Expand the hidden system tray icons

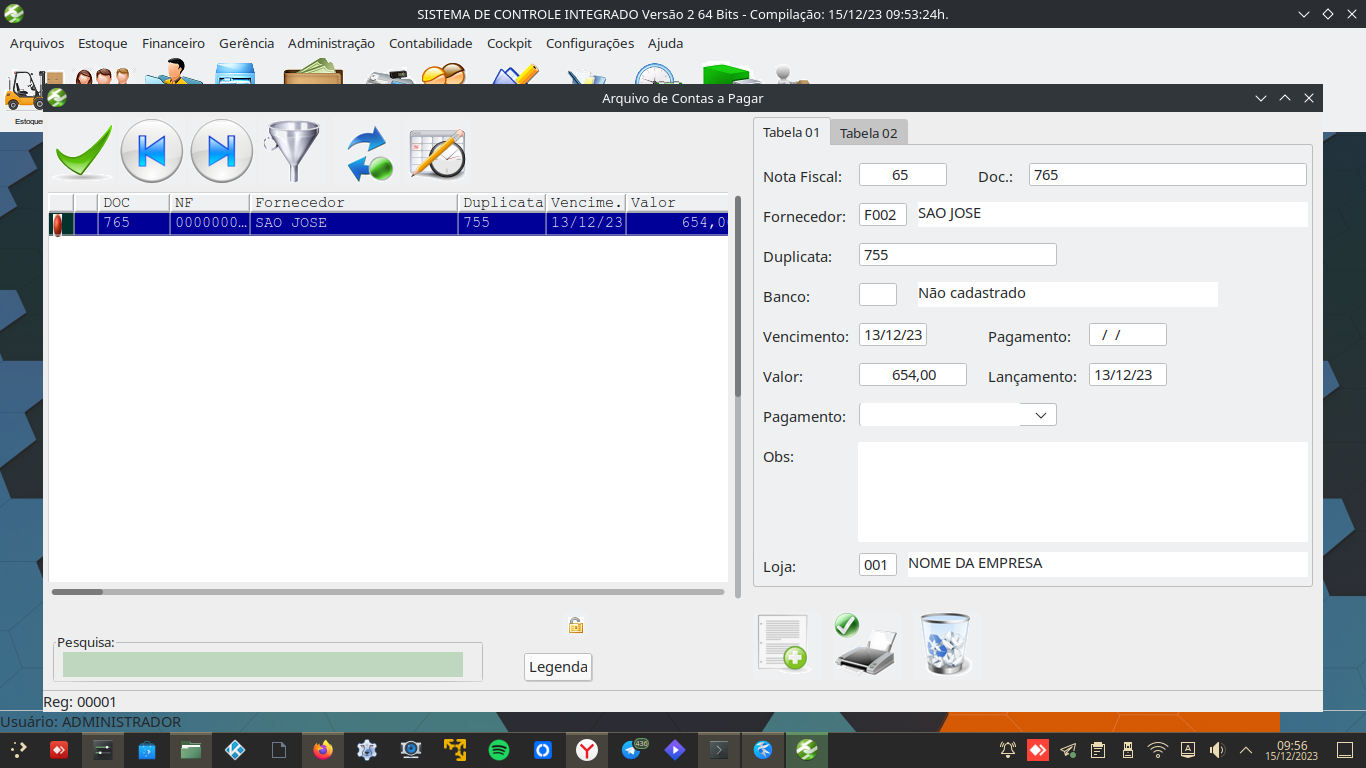[x=1246, y=749]
